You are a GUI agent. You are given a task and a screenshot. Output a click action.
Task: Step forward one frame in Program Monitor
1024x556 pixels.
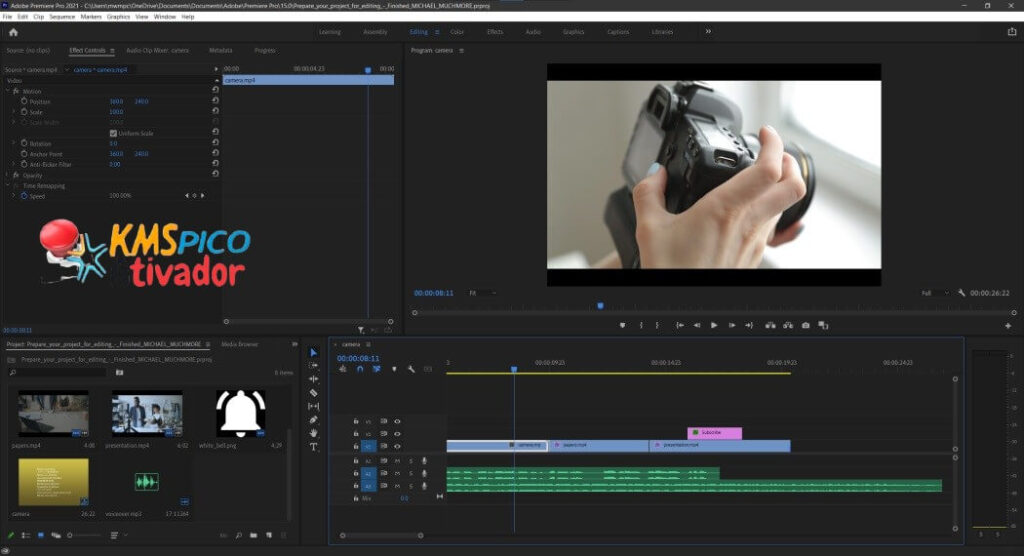point(731,325)
